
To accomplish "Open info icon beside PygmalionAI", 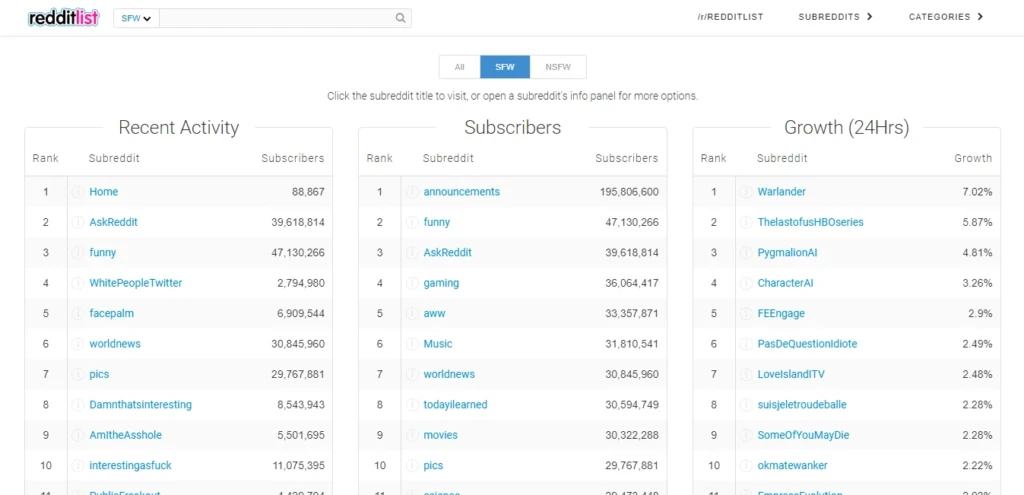I will (746, 253).
